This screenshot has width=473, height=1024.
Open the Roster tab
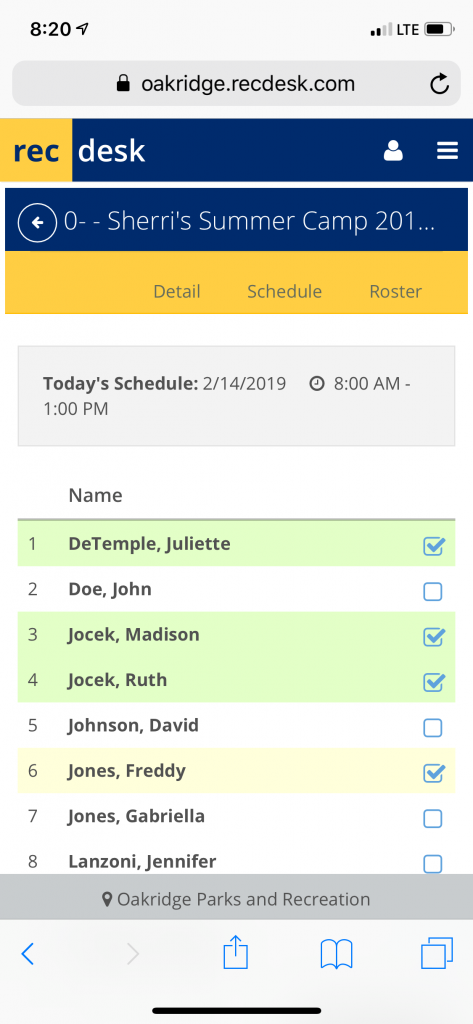pyautogui.click(x=396, y=291)
